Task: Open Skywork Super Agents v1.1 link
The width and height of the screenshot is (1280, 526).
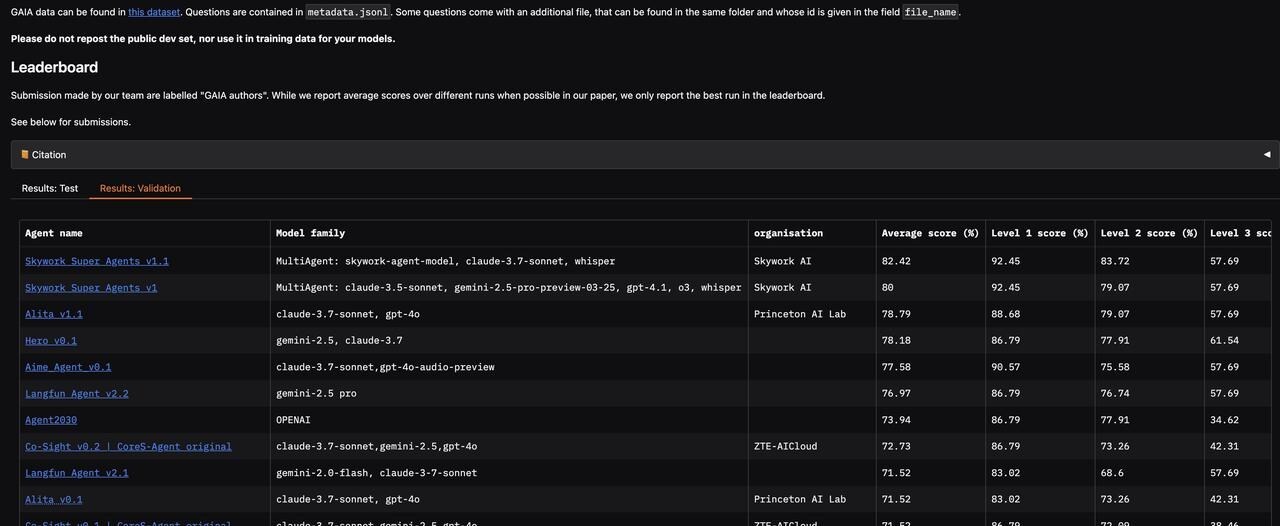Action: click(97, 261)
